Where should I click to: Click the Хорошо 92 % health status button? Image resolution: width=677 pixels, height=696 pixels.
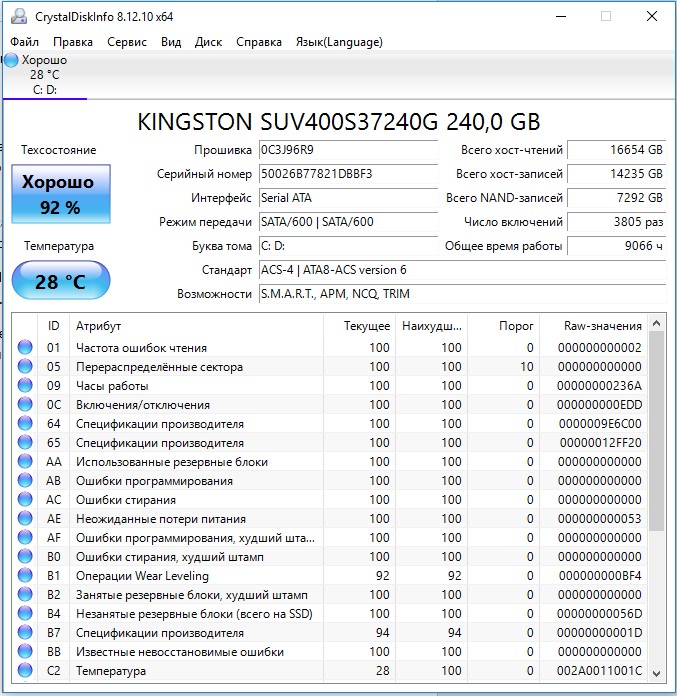[x=61, y=194]
